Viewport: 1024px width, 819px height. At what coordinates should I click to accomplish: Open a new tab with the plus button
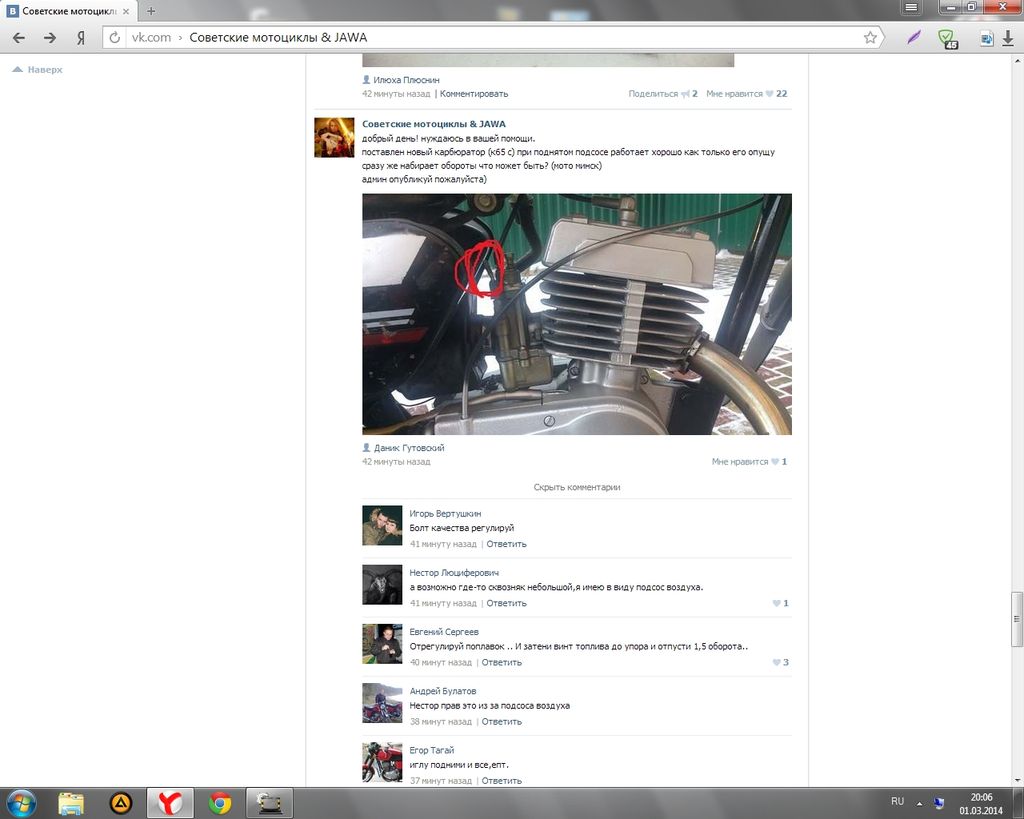151,10
